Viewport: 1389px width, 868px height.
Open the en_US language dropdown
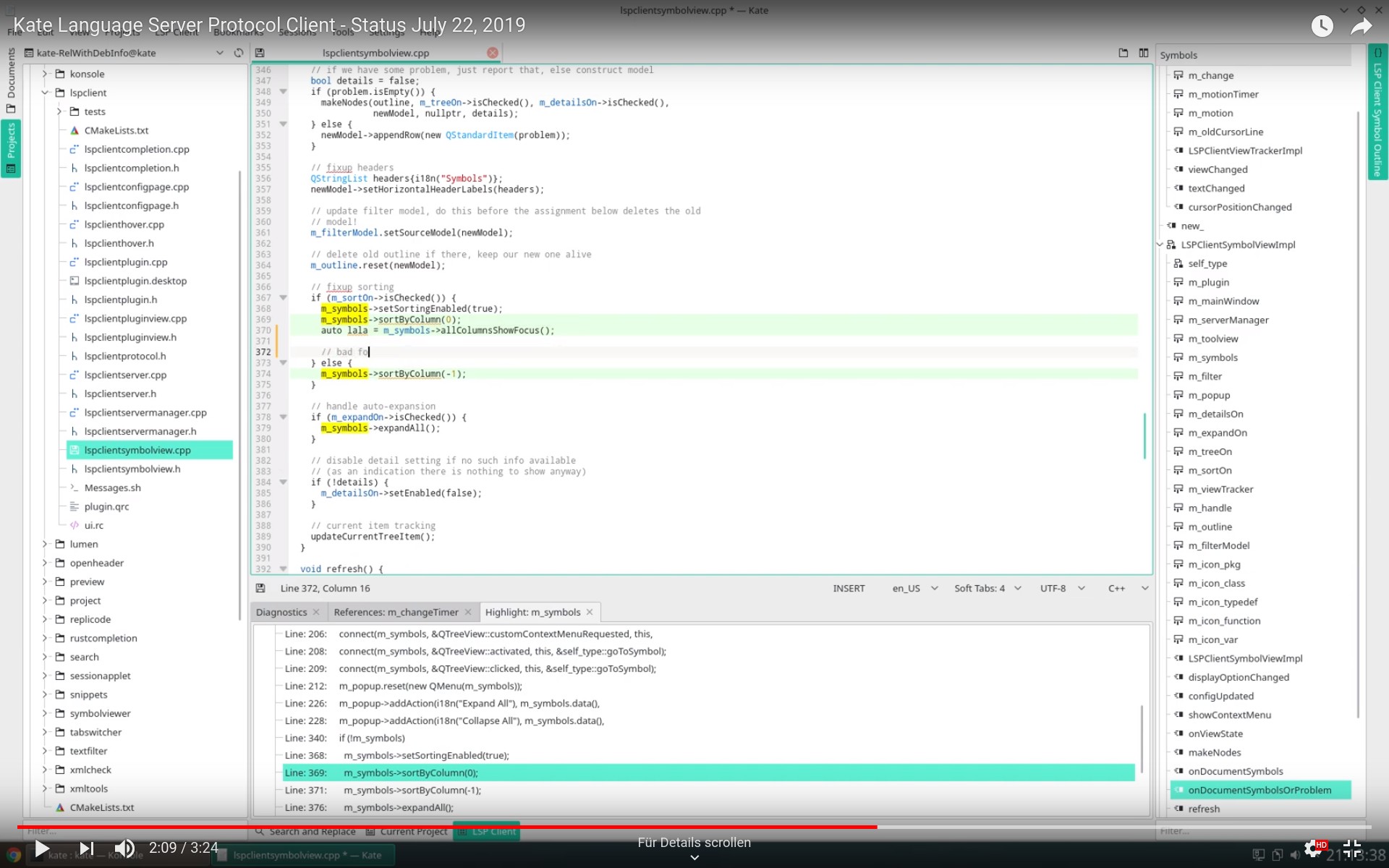tap(914, 588)
